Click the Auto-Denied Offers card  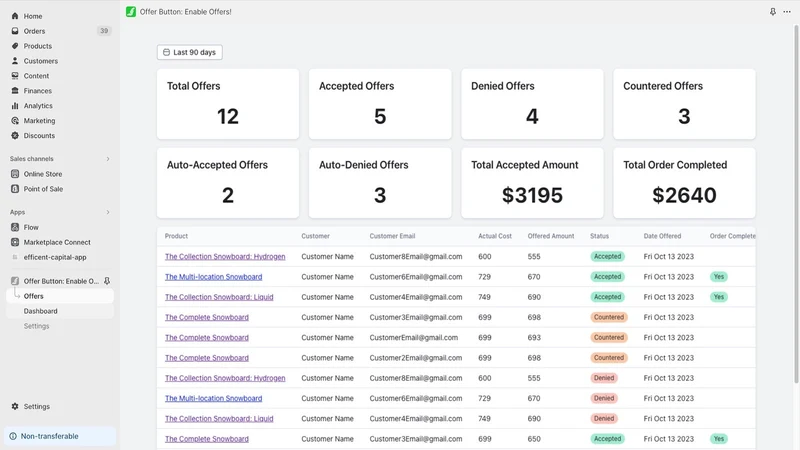click(x=380, y=183)
